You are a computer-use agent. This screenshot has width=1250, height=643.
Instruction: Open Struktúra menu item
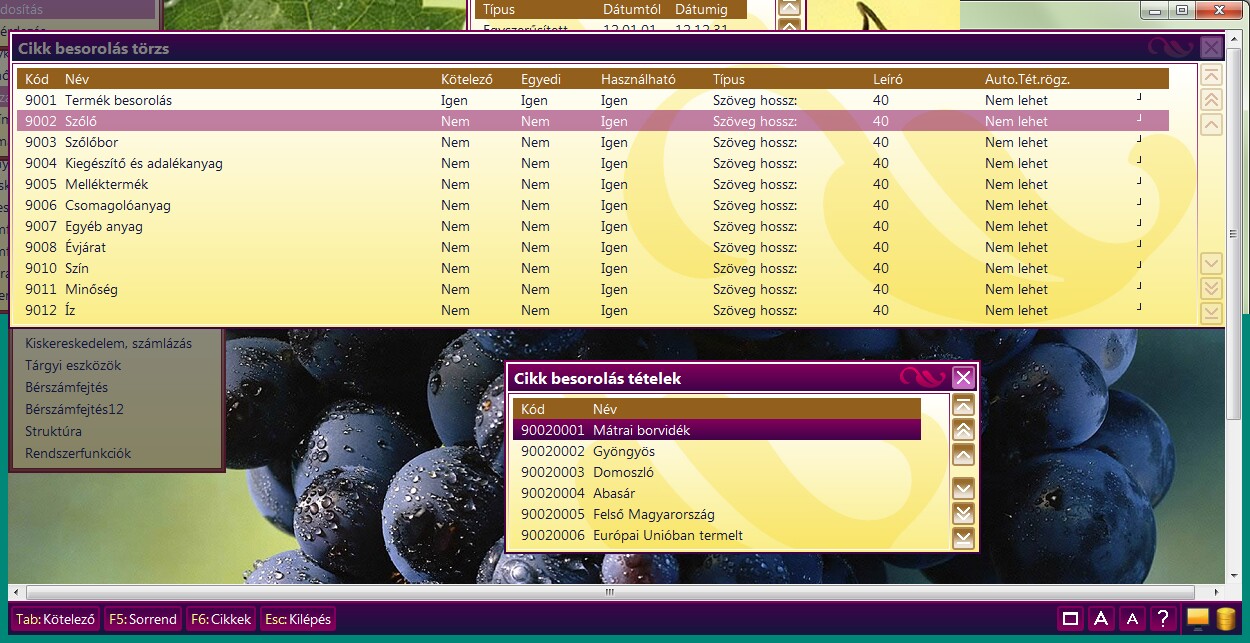(53, 431)
